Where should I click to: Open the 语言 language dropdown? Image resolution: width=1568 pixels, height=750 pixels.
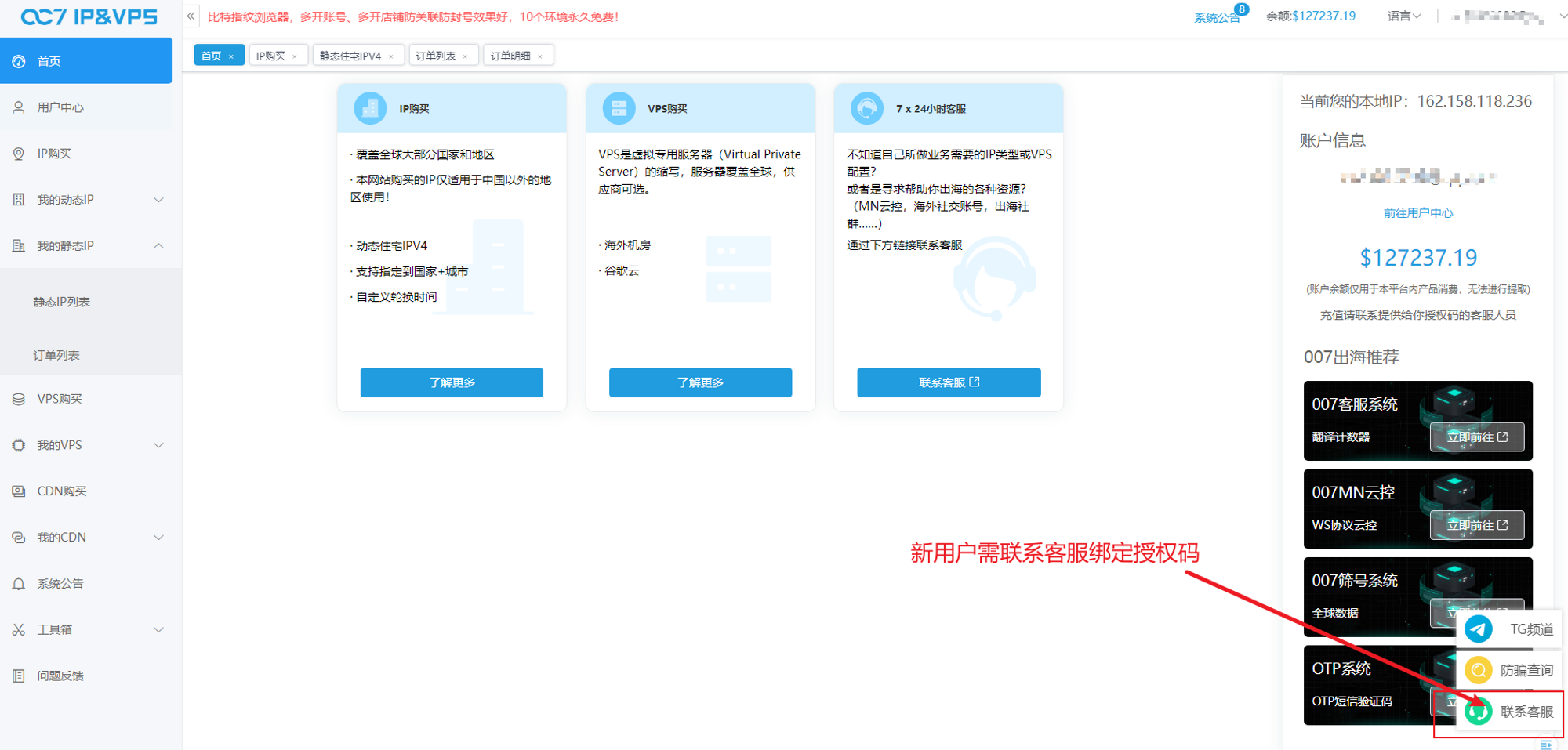click(1403, 15)
